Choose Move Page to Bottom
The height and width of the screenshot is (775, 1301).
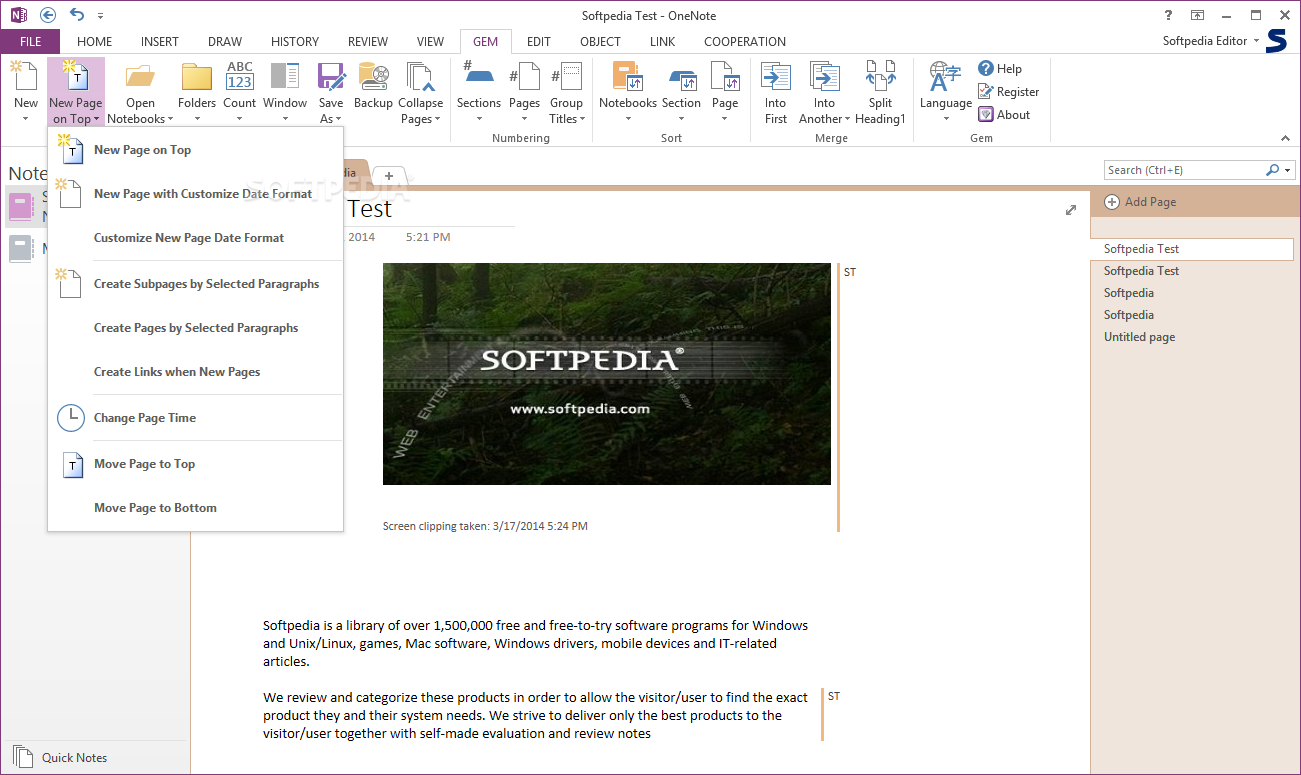pyautogui.click(x=196, y=508)
